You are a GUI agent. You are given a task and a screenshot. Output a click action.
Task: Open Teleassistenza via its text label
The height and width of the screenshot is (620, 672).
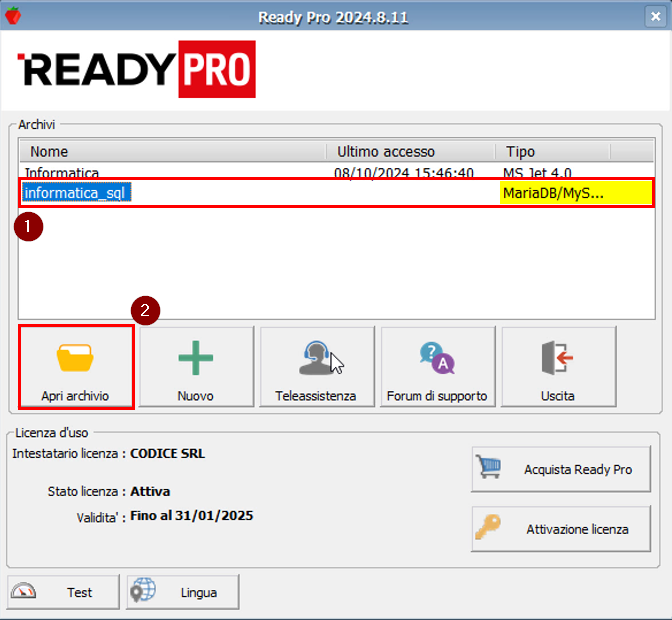[x=316, y=396]
